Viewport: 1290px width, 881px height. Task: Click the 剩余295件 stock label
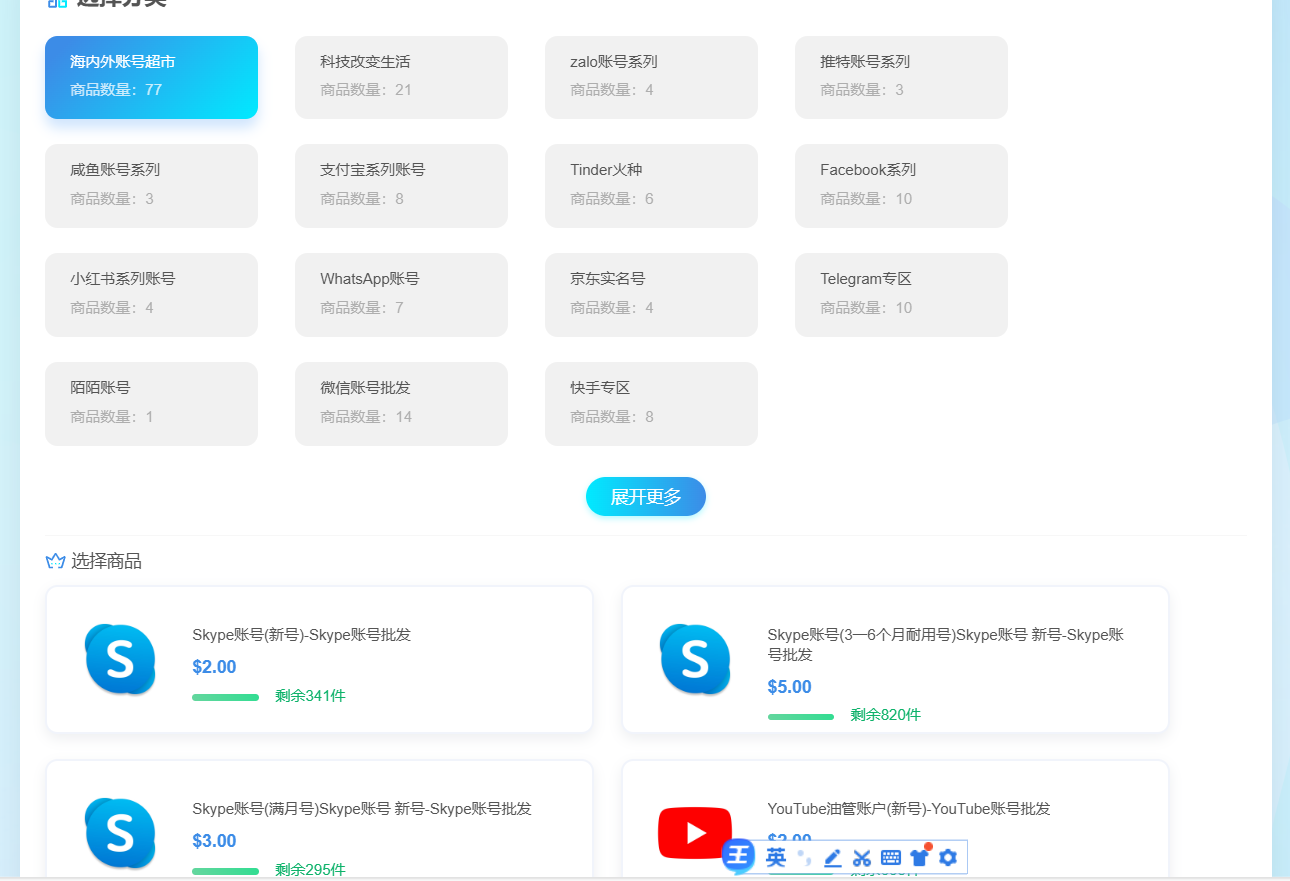310,870
